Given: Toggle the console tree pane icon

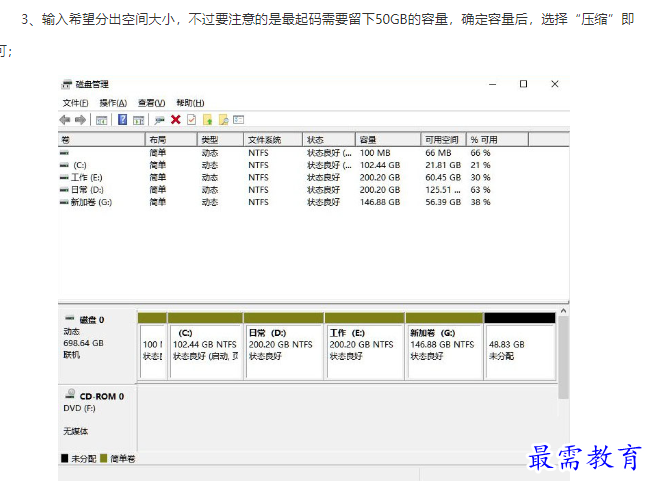Looking at the screenshot, I should pos(102,120).
